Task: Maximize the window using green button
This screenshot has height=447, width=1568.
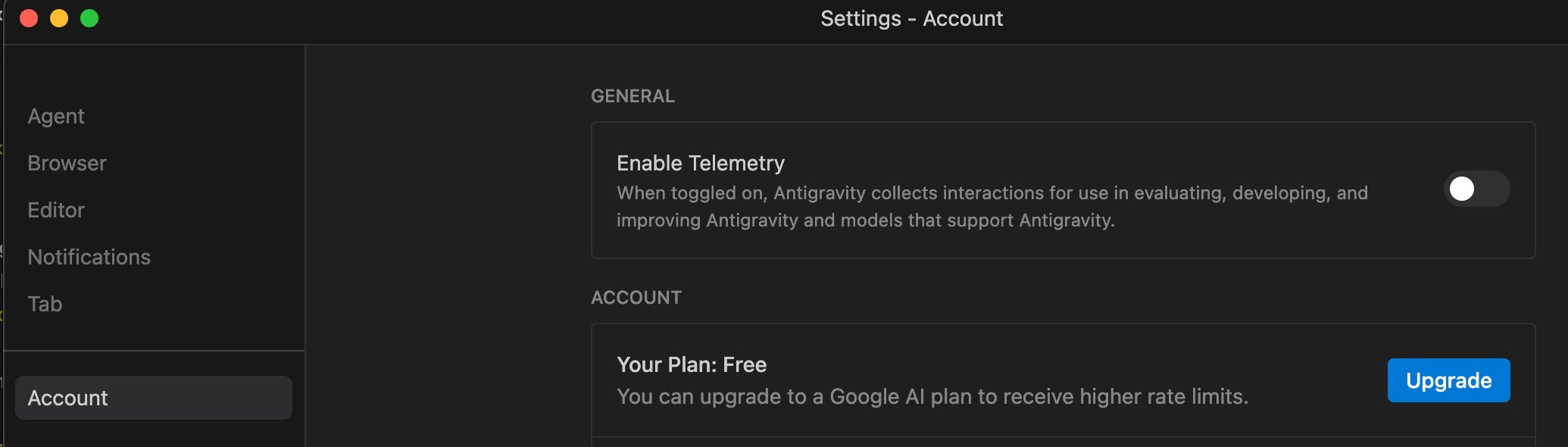Action: [x=89, y=18]
